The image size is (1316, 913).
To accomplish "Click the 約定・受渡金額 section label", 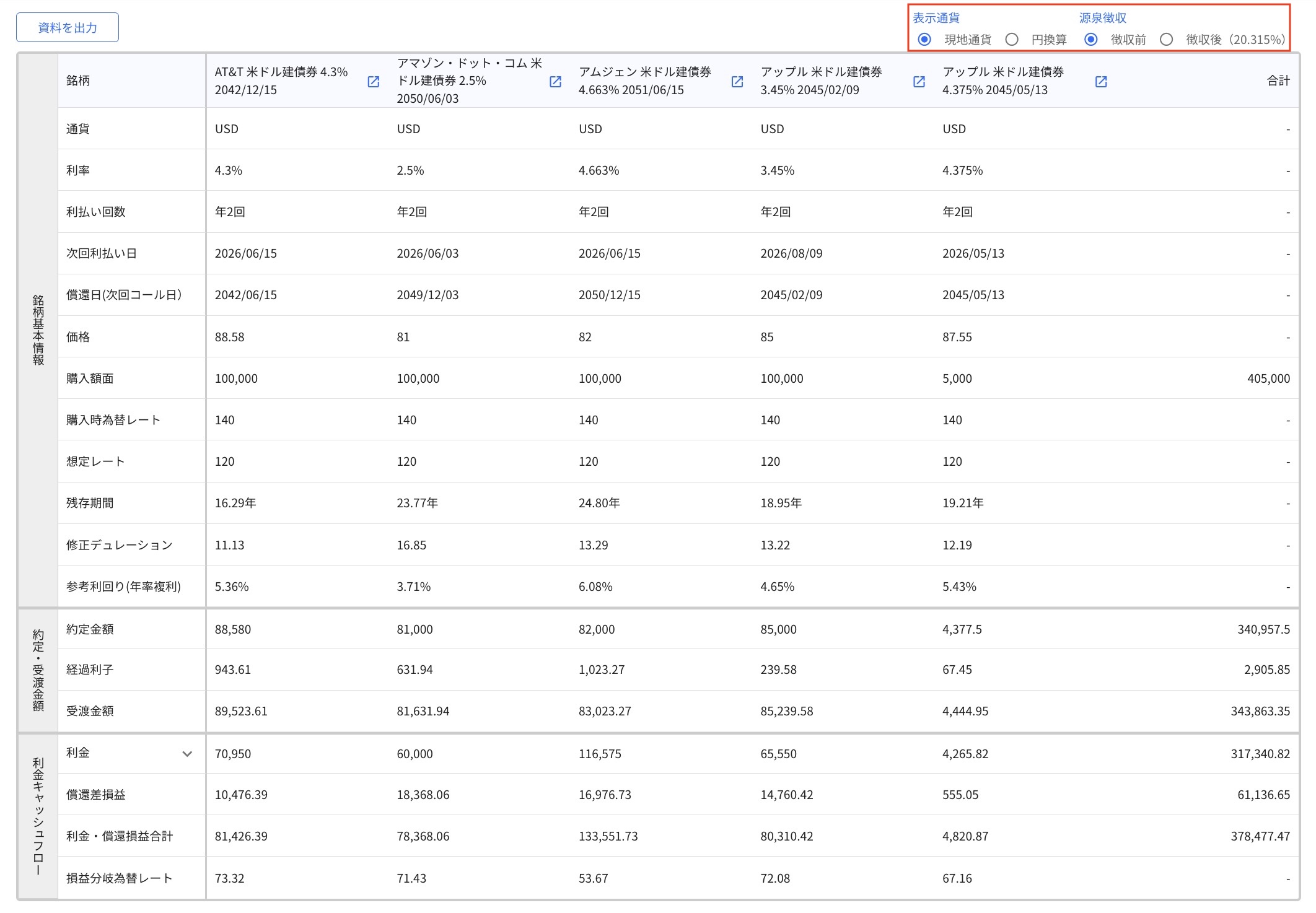I will pos(37,670).
